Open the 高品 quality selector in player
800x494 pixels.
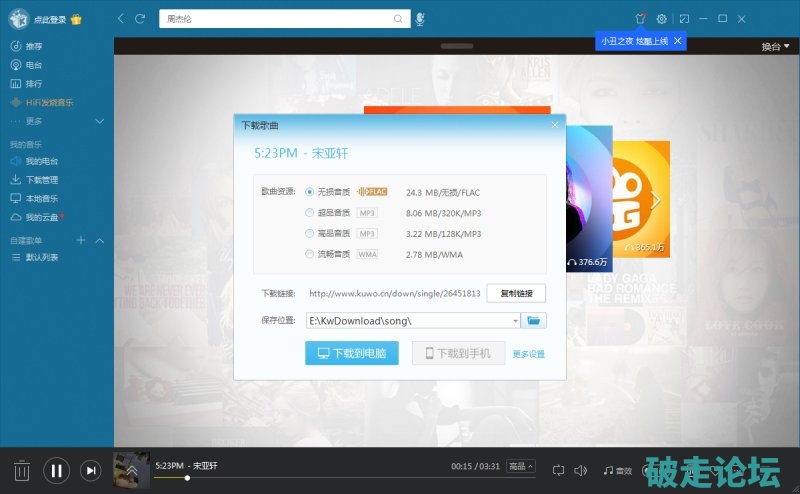tap(520, 466)
